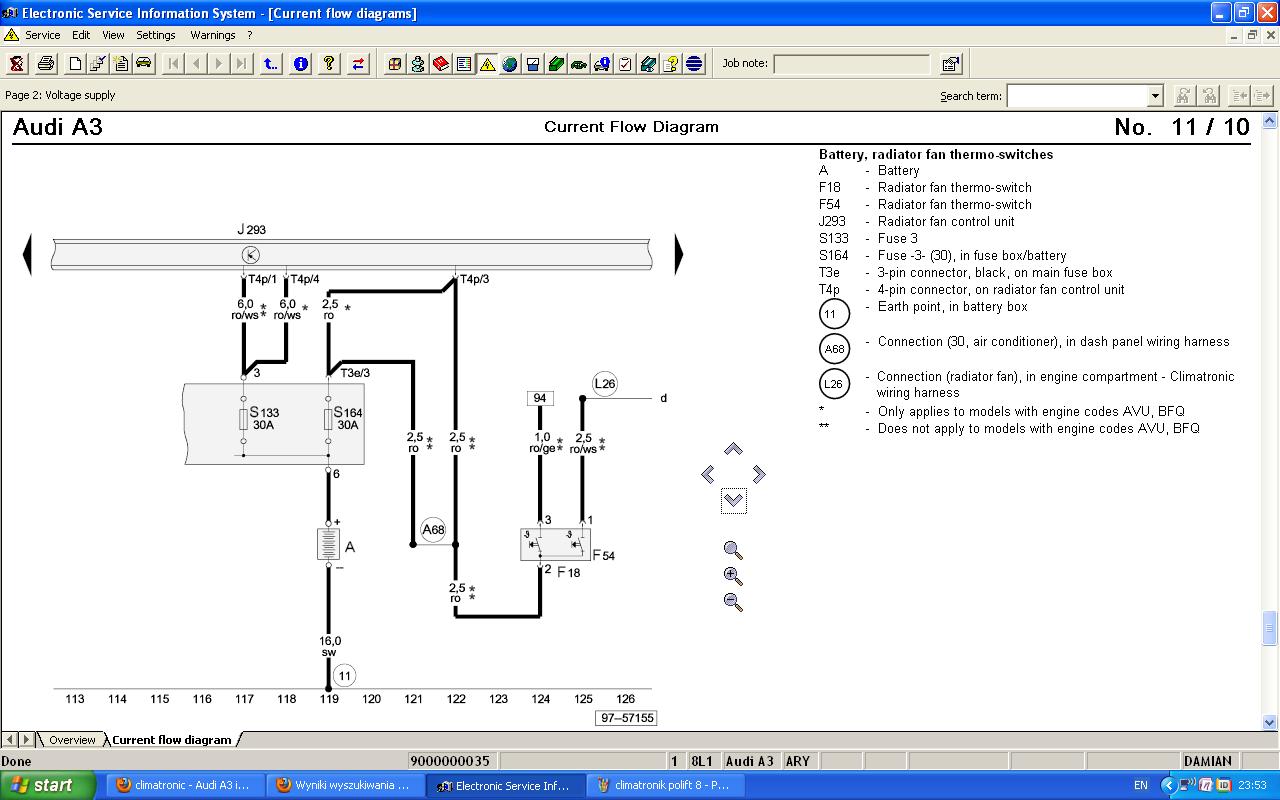Click the job note properties icon

click(x=951, y=64)
